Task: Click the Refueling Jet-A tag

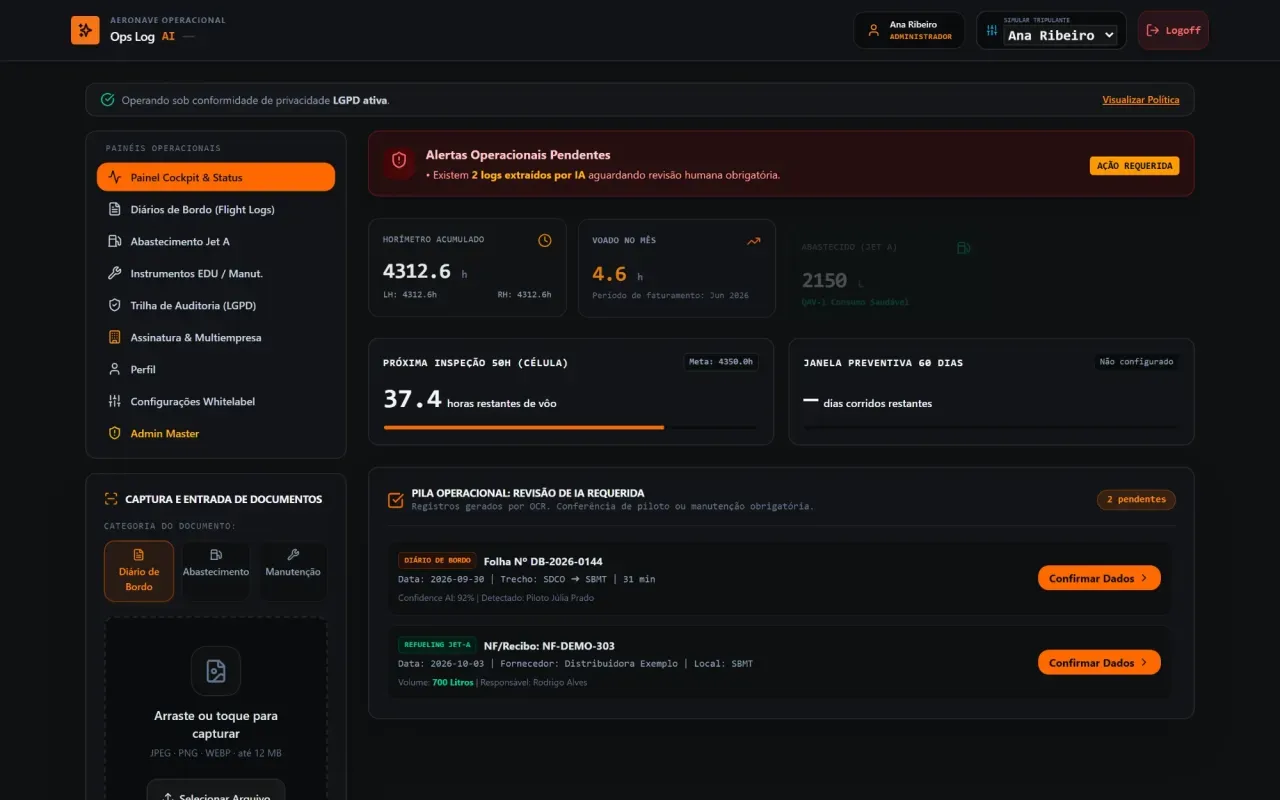Action: 437,645
